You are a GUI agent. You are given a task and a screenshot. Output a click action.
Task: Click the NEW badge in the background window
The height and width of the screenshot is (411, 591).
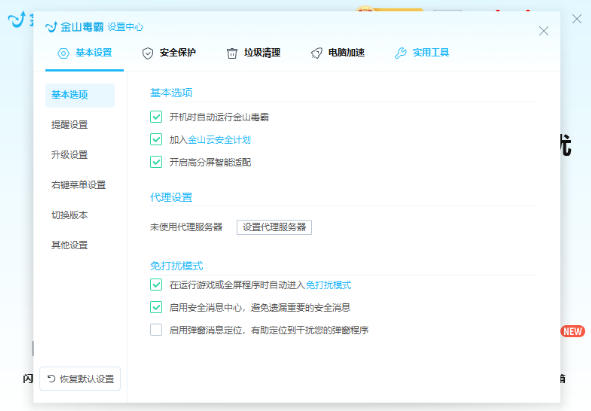[x=573, y=331]
